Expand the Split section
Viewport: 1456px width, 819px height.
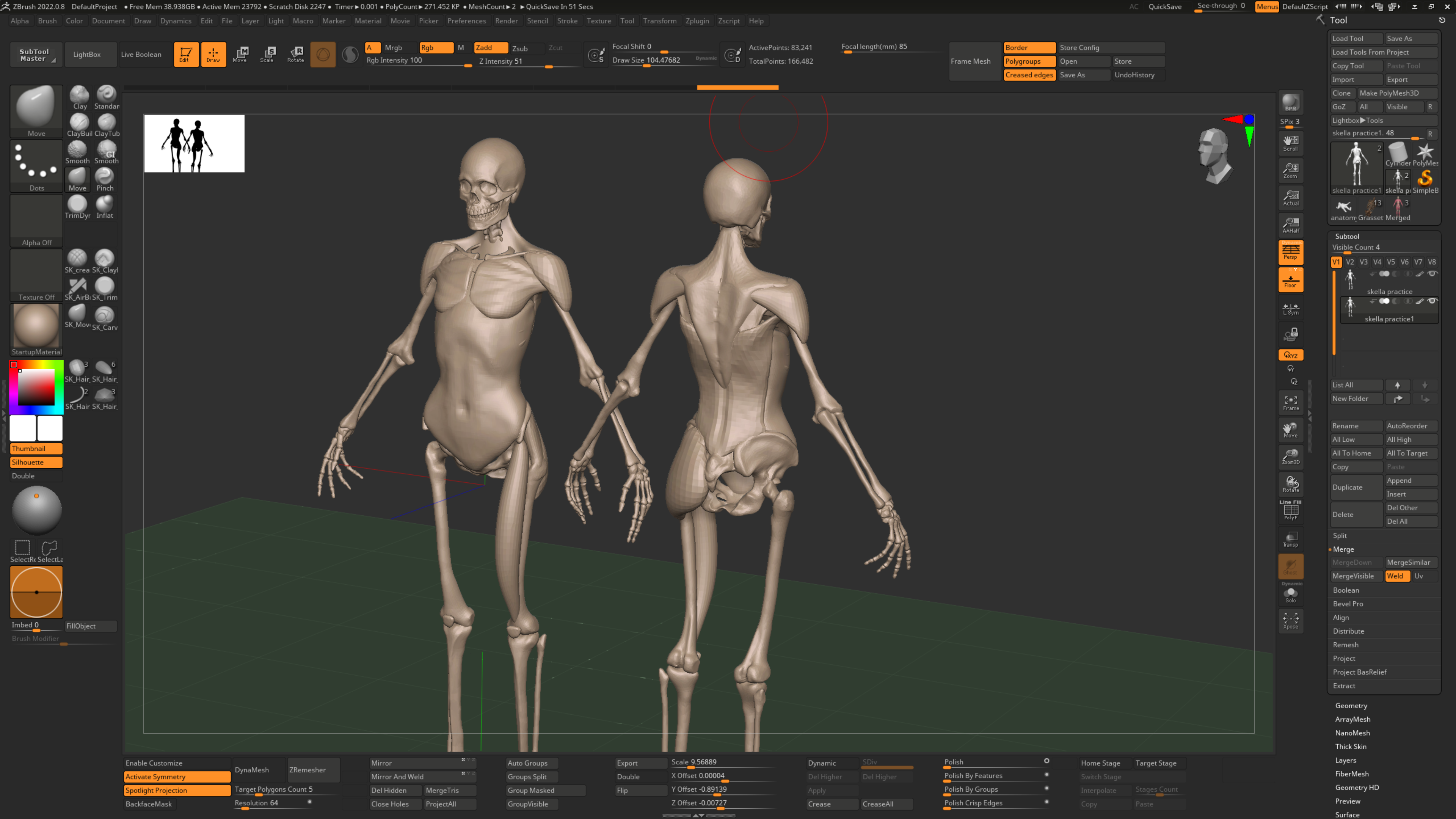(x=1340, y=536)
